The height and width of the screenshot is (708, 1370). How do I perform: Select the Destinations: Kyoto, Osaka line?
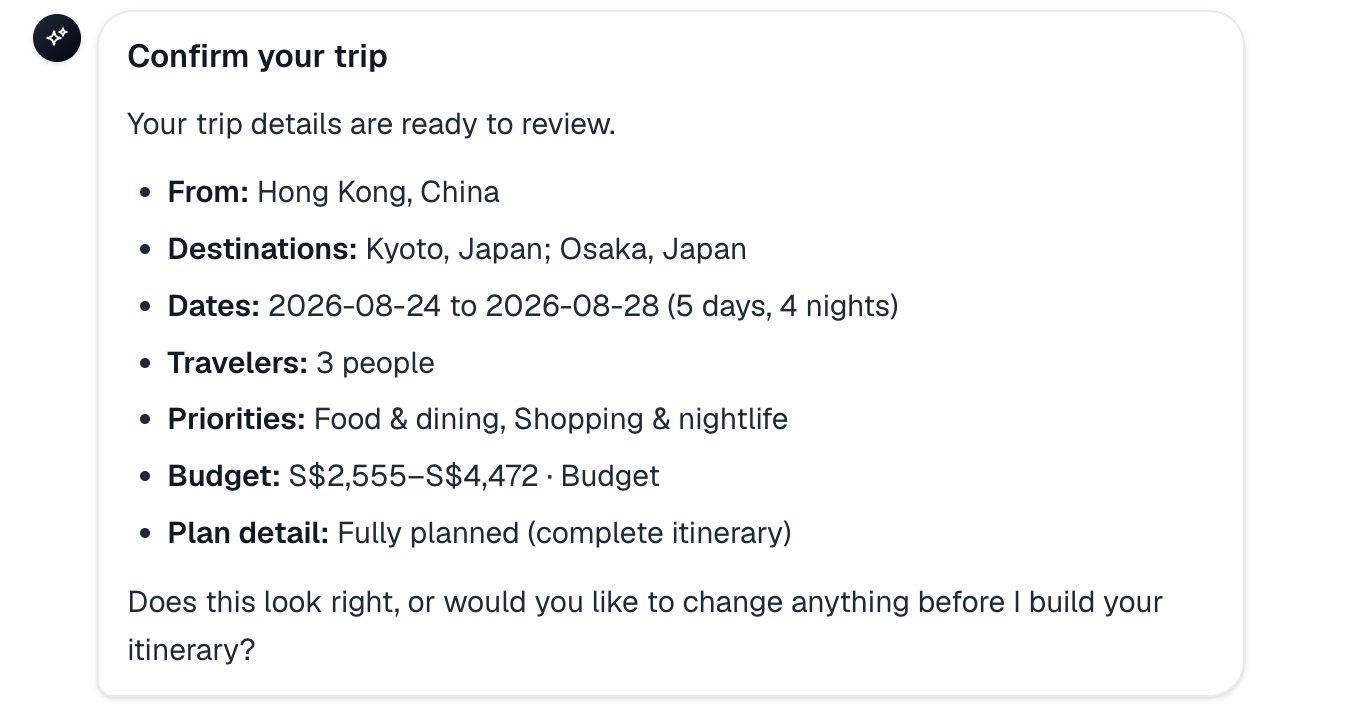coord(457,249)
